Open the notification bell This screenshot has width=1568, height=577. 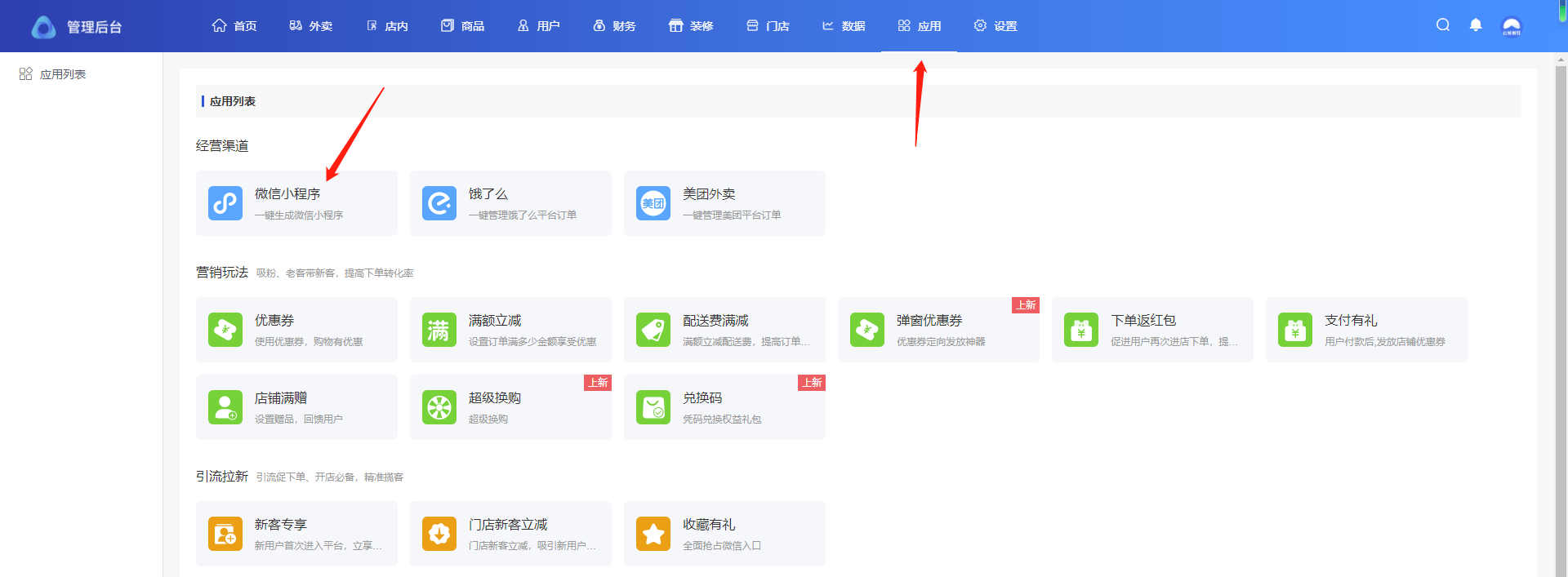pos(1476,25)
